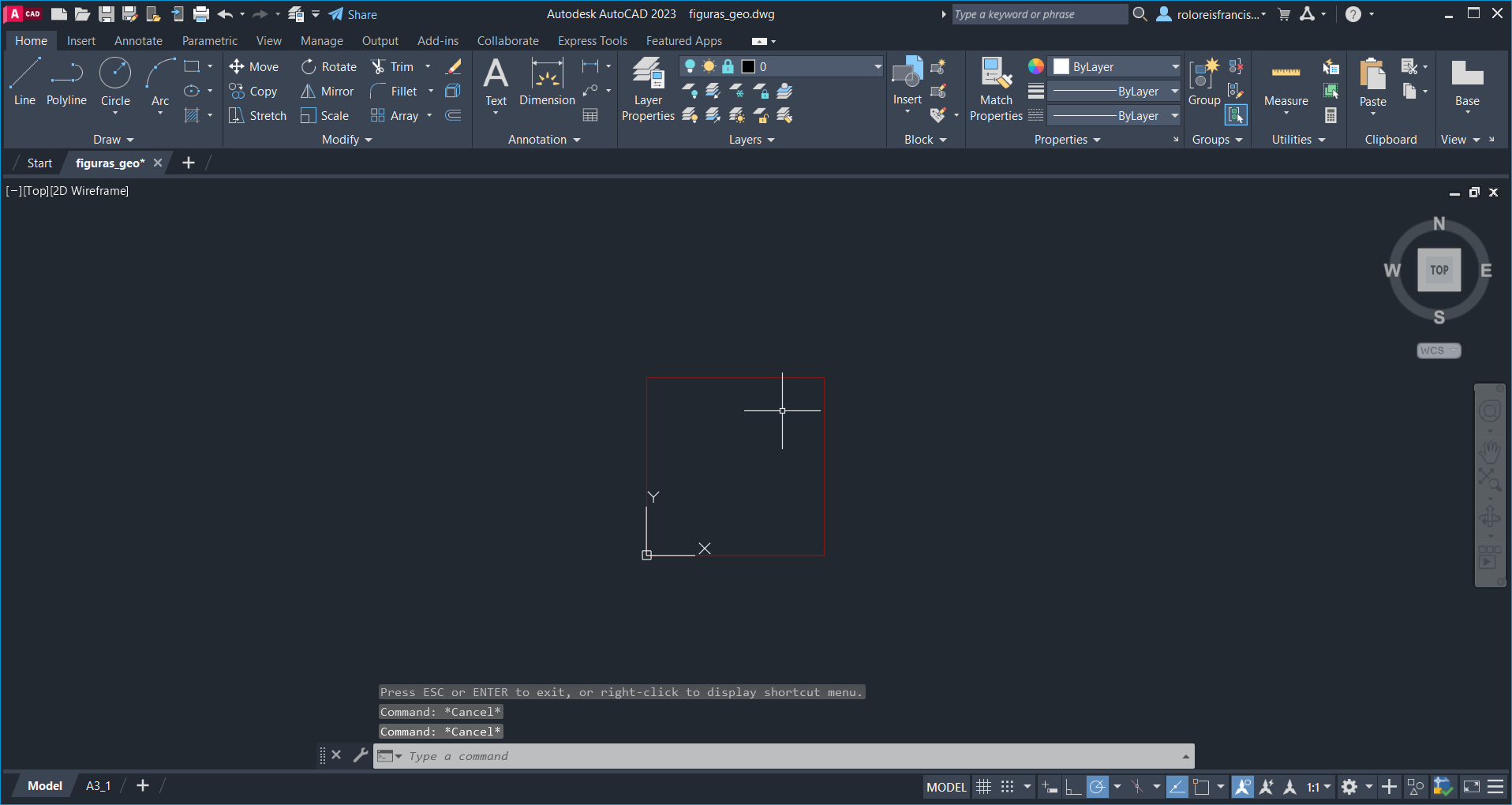Select the Circle tool
This screenshot has height=805, width=1512.
[x=115, y=81]
